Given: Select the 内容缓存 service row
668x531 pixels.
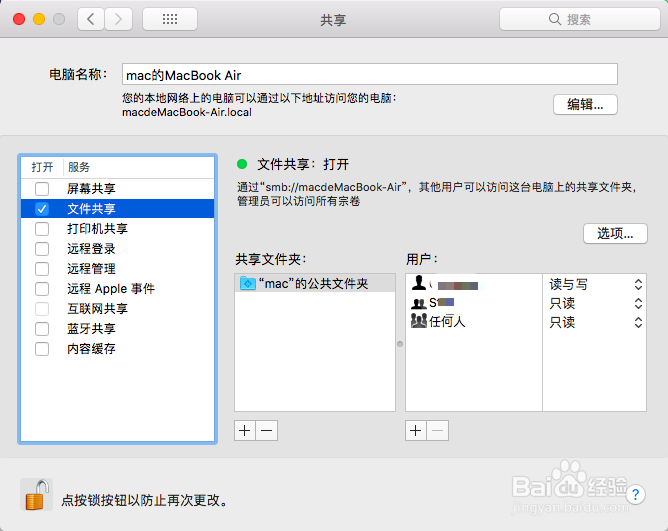Looking at the screenshot, I should pos(118,349).
